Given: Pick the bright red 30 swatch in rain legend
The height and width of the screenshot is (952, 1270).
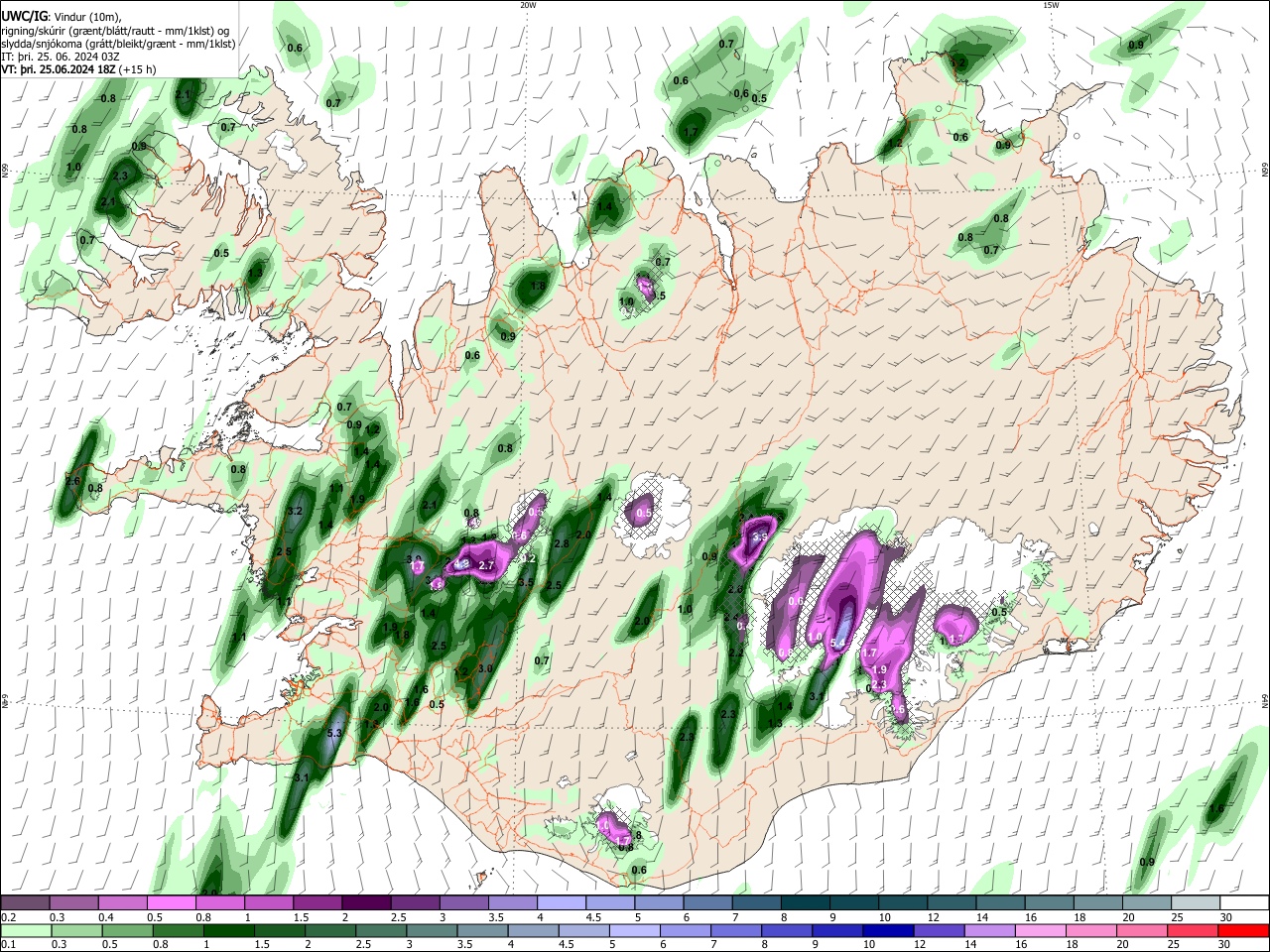Looking at the screenshot, I should coord(1245,930).
